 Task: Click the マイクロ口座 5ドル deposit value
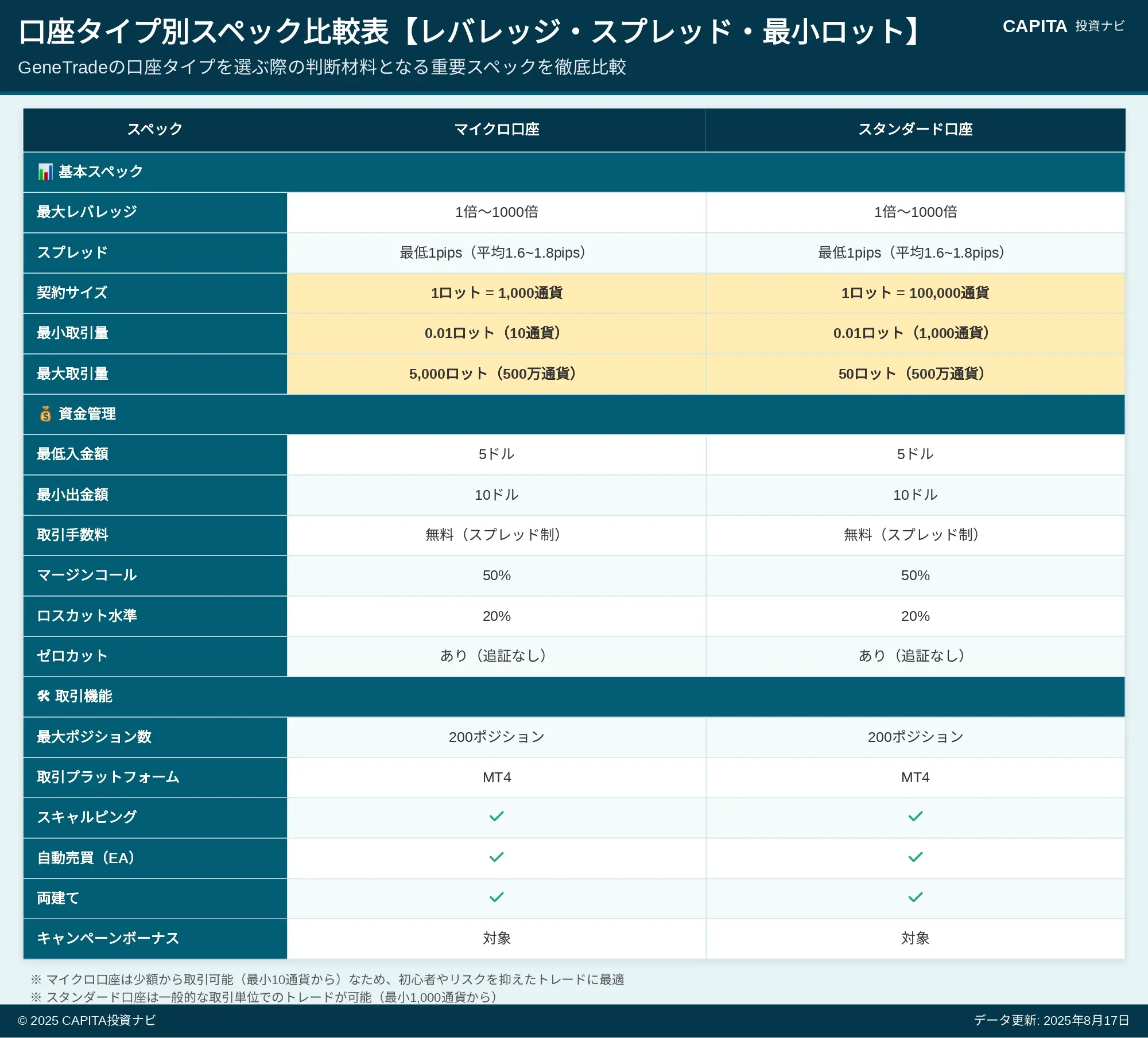point(497,454)
